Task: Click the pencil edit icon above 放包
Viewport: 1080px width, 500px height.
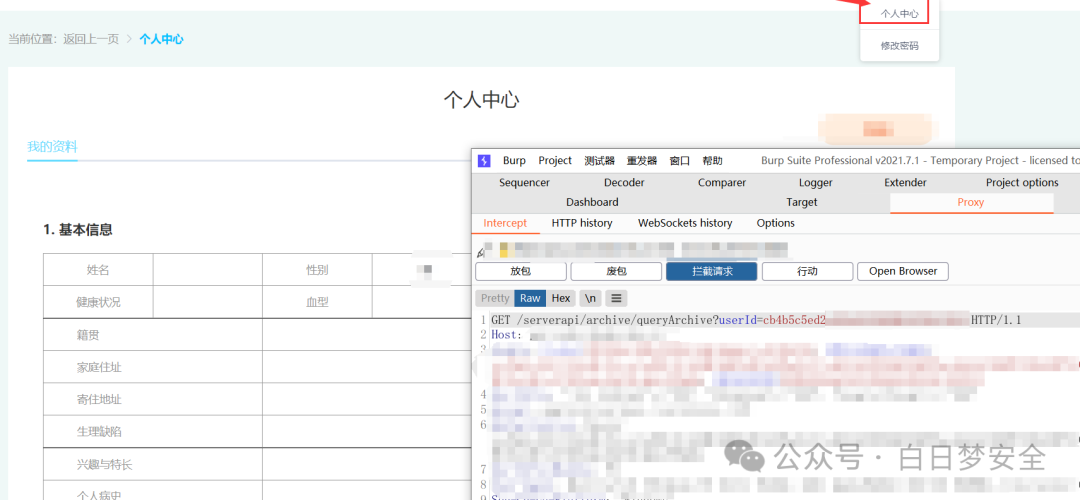Action: 480,252
